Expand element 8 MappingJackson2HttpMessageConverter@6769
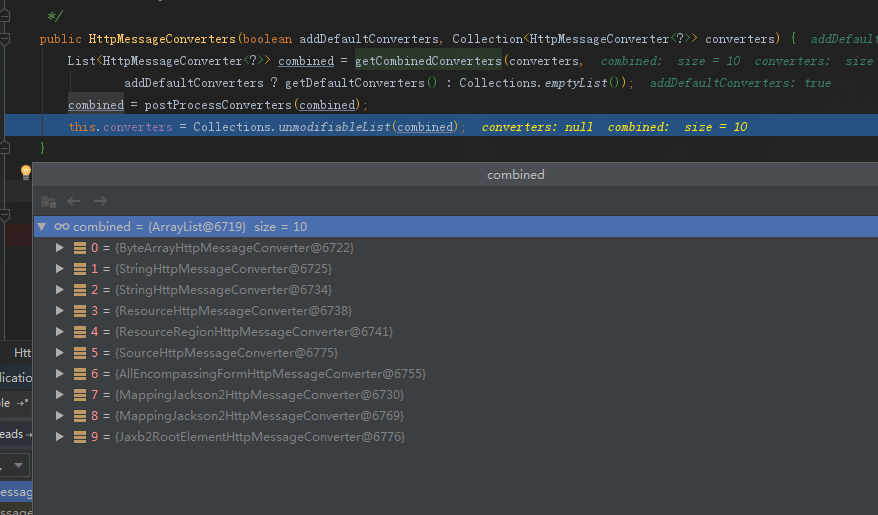878x515 pixels. (59, 415)
